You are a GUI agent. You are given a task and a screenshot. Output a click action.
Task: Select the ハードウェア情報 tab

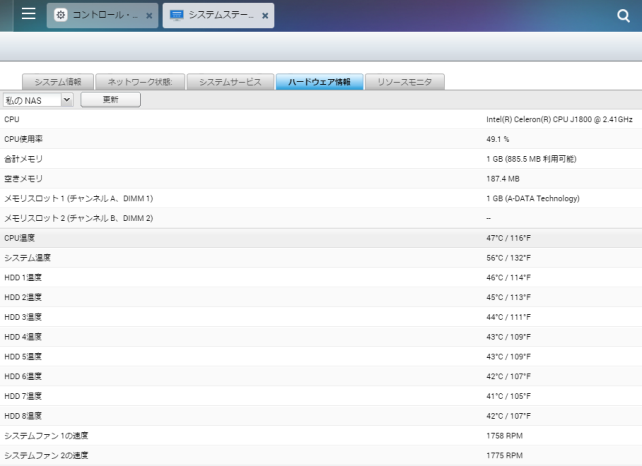[319, 82]
